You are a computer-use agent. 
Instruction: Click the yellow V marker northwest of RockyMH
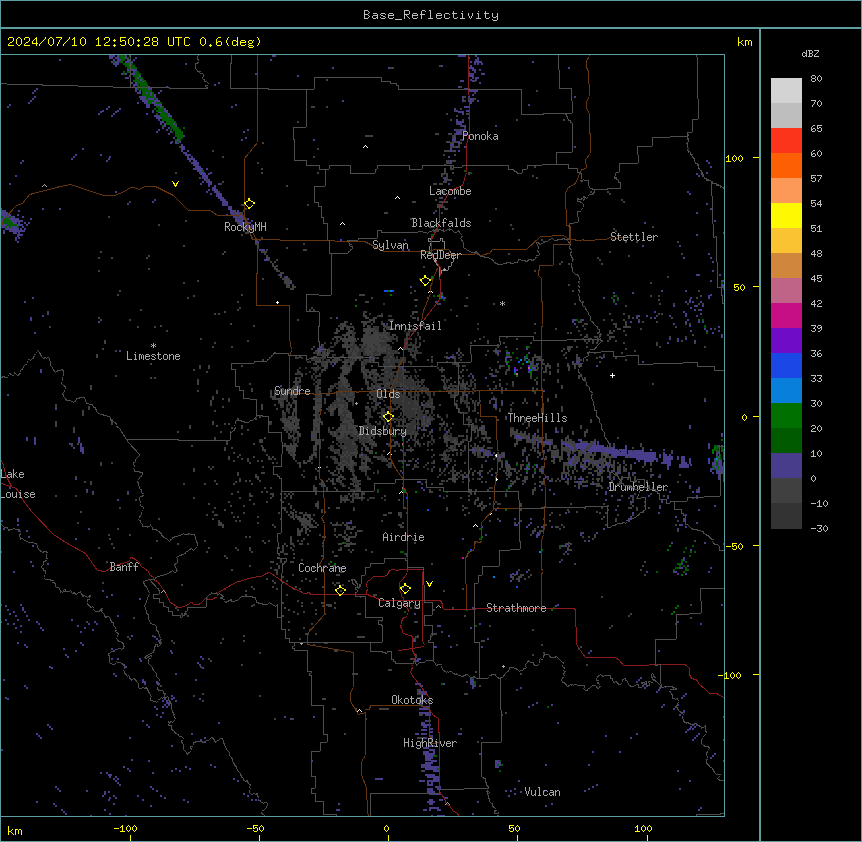[x=175, y=184]
